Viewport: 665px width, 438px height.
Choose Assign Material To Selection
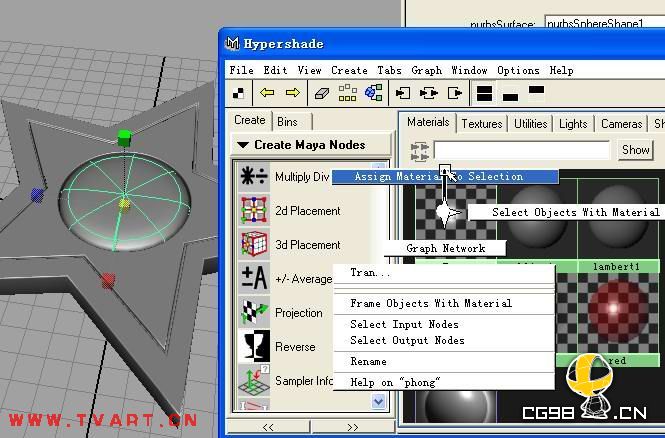(x=445, y=176)
